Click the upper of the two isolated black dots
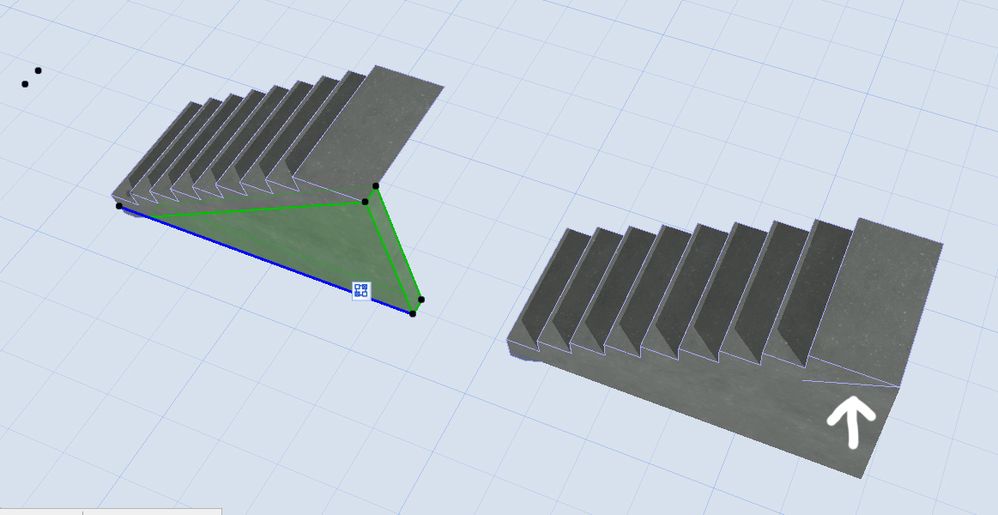 [38, 71]
